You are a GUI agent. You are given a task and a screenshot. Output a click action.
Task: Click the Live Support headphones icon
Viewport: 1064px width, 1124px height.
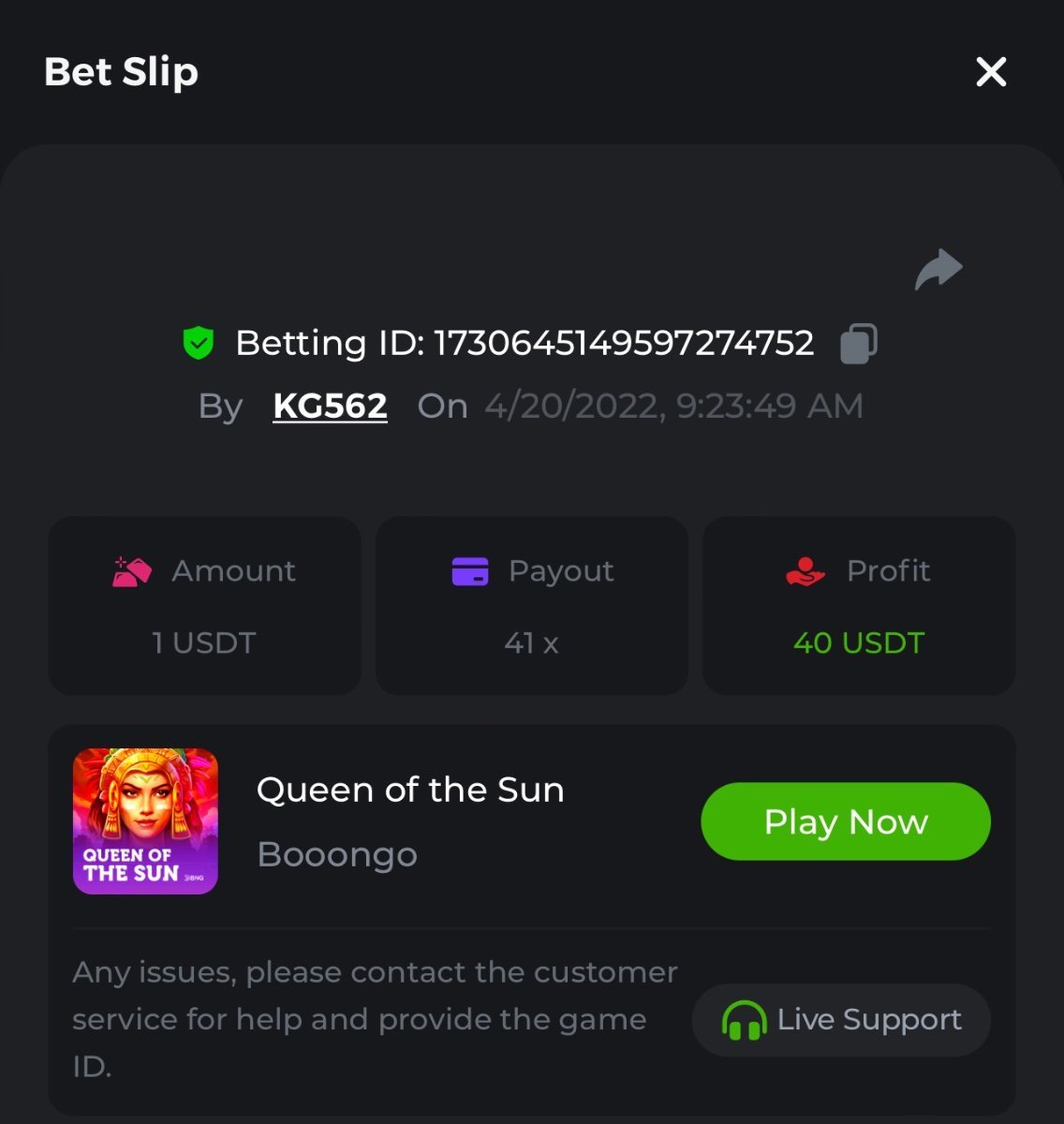[744, 1020]
